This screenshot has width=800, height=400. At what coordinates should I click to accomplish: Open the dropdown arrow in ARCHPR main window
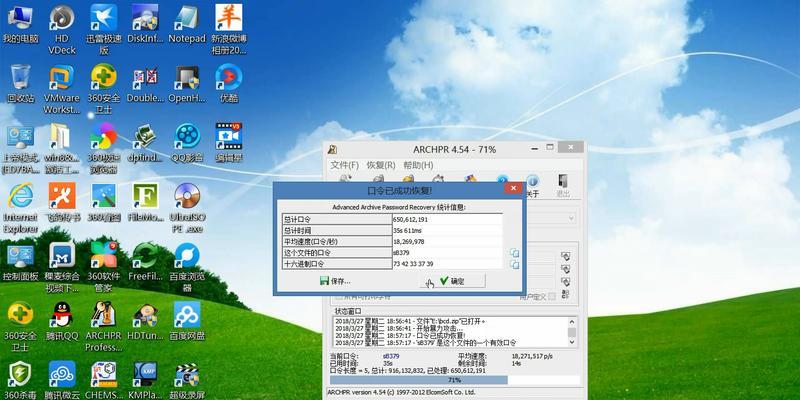click(x=571, y=218)
